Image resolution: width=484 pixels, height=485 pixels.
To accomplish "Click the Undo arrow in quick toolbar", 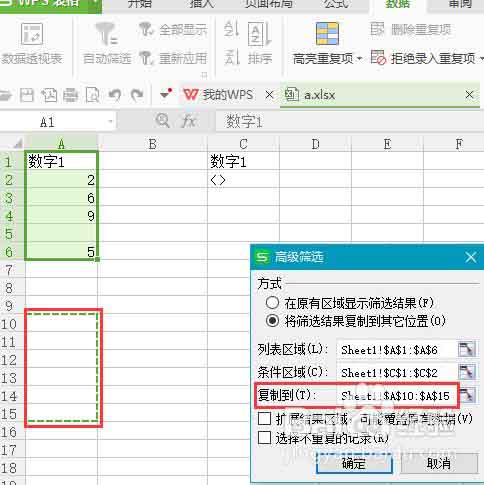I will point(115,95).
